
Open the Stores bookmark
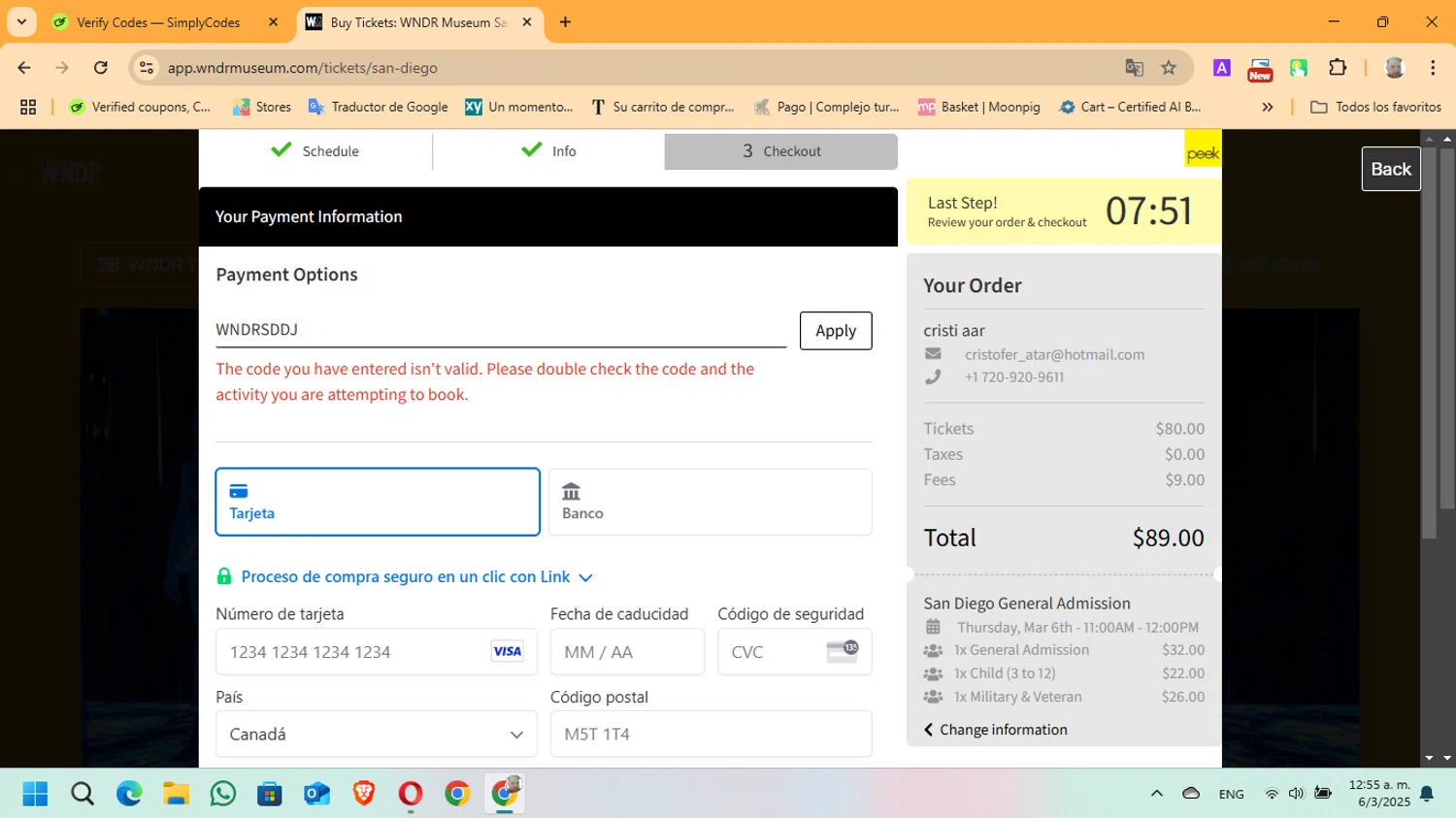[262, 107]
